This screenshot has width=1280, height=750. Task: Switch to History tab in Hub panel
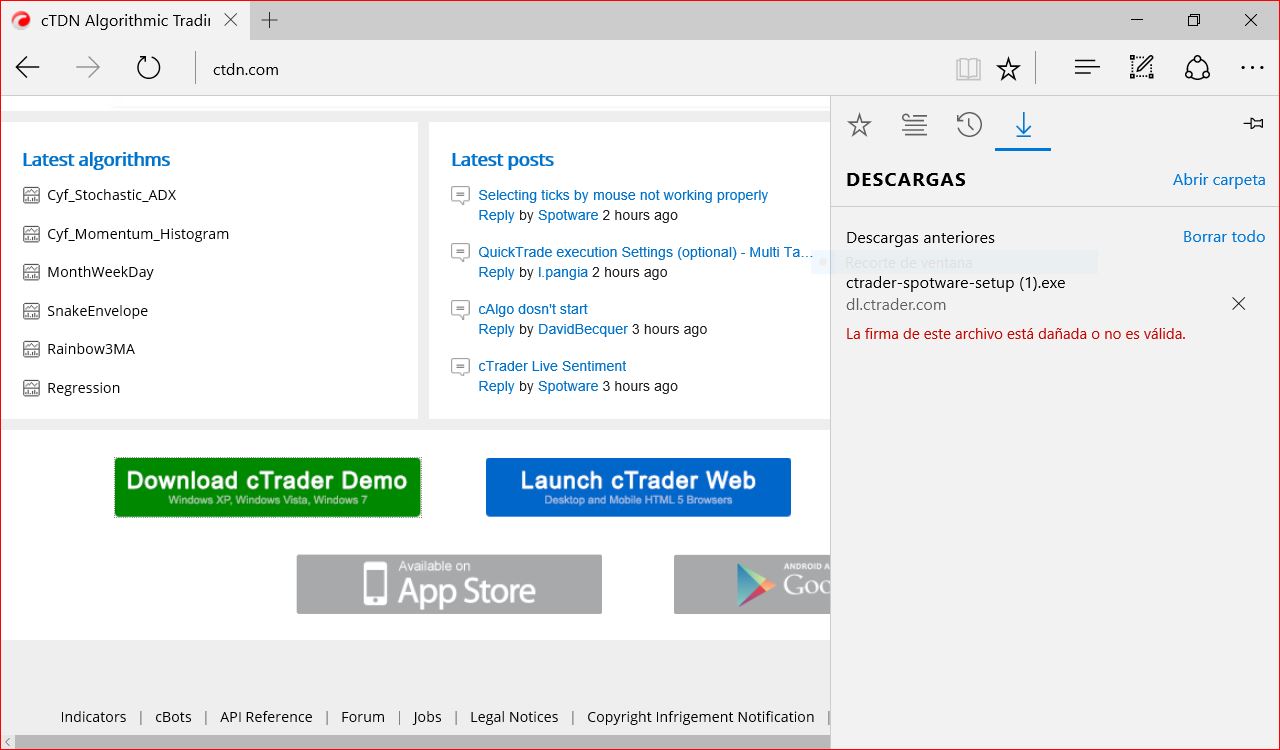969,125
